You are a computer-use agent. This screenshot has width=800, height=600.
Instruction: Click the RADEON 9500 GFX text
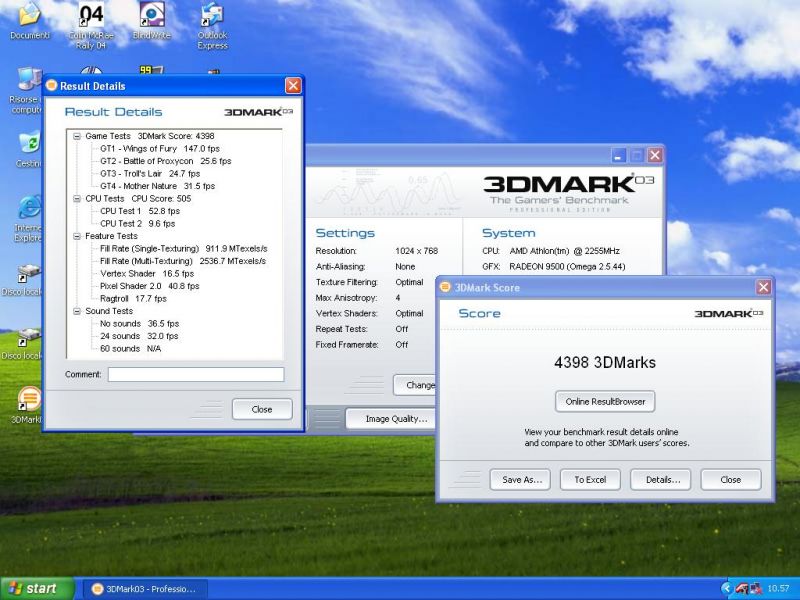click(x=567, y=266)
